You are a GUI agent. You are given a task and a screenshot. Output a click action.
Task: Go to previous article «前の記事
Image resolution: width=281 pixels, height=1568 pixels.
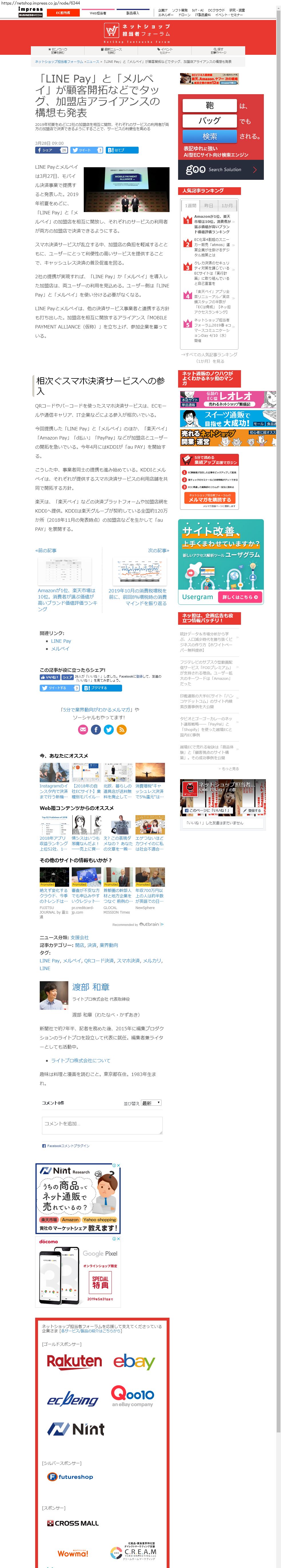[46, 550]
